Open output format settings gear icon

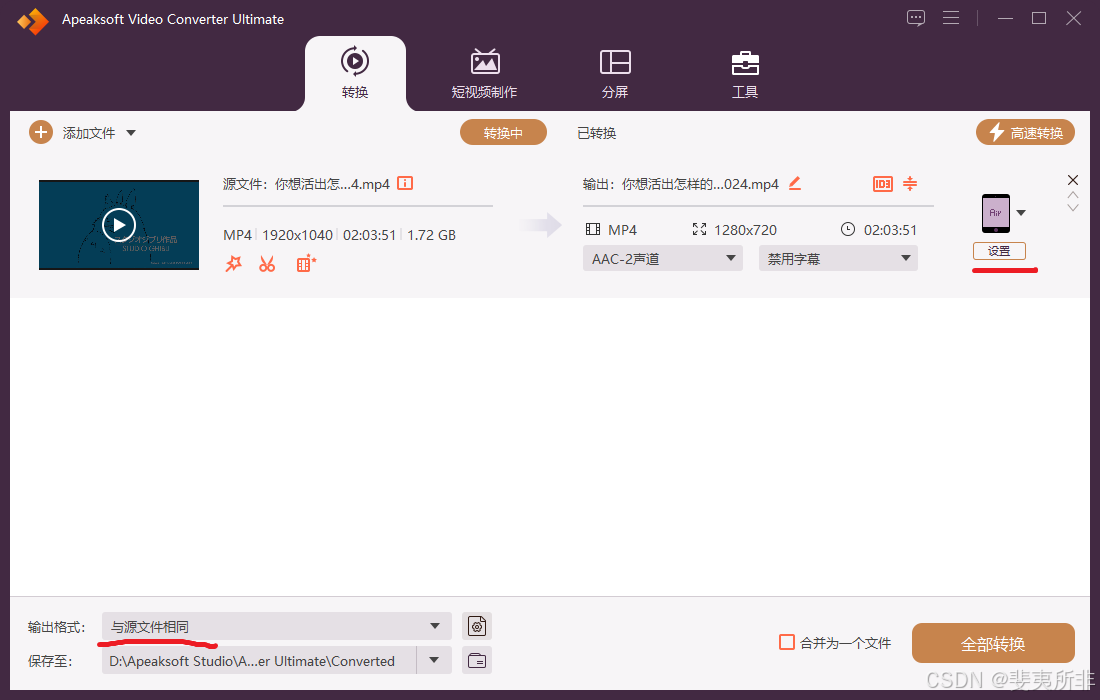click(x=477, y=626)
